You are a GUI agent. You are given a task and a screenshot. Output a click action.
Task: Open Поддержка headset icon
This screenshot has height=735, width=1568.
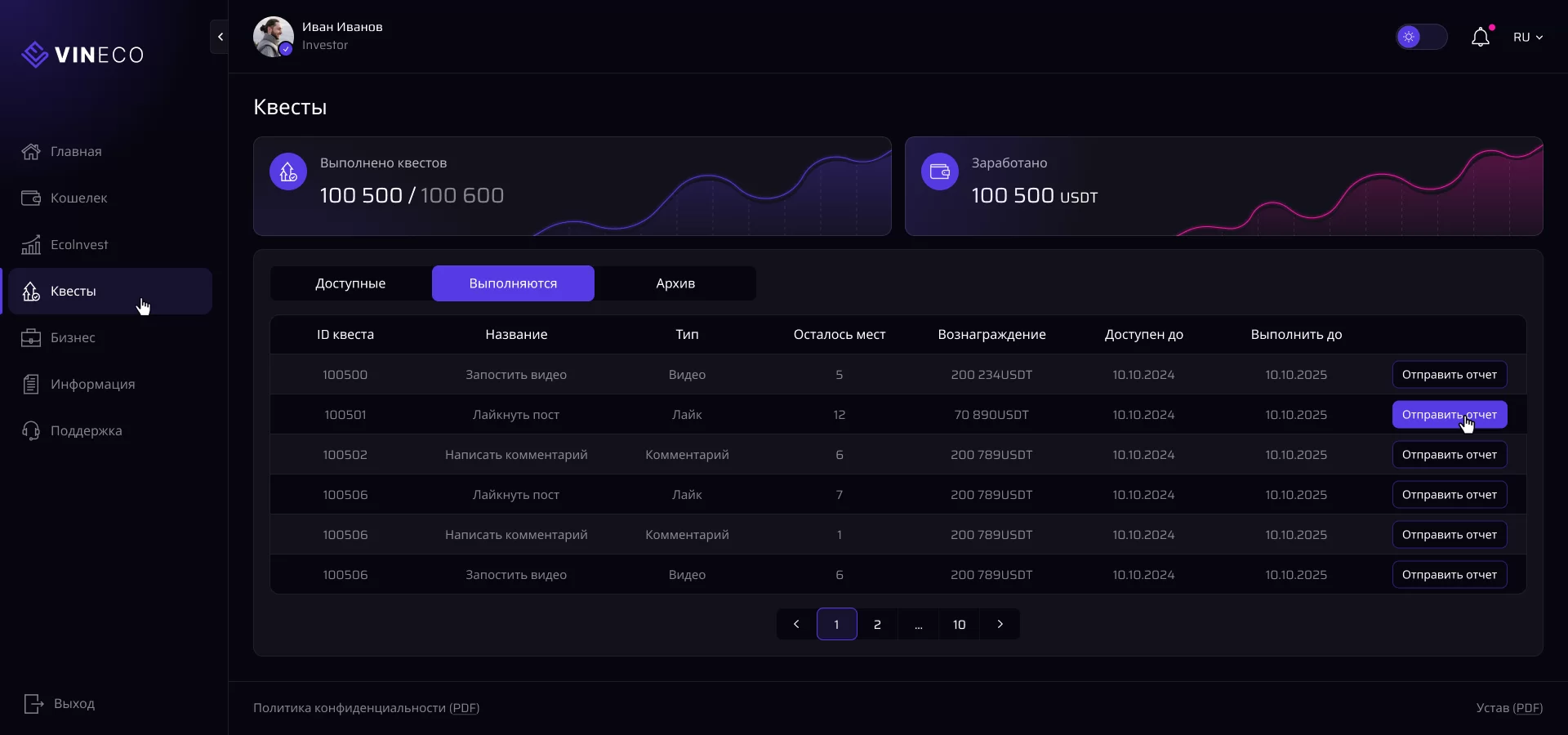(x=31, y=431)
